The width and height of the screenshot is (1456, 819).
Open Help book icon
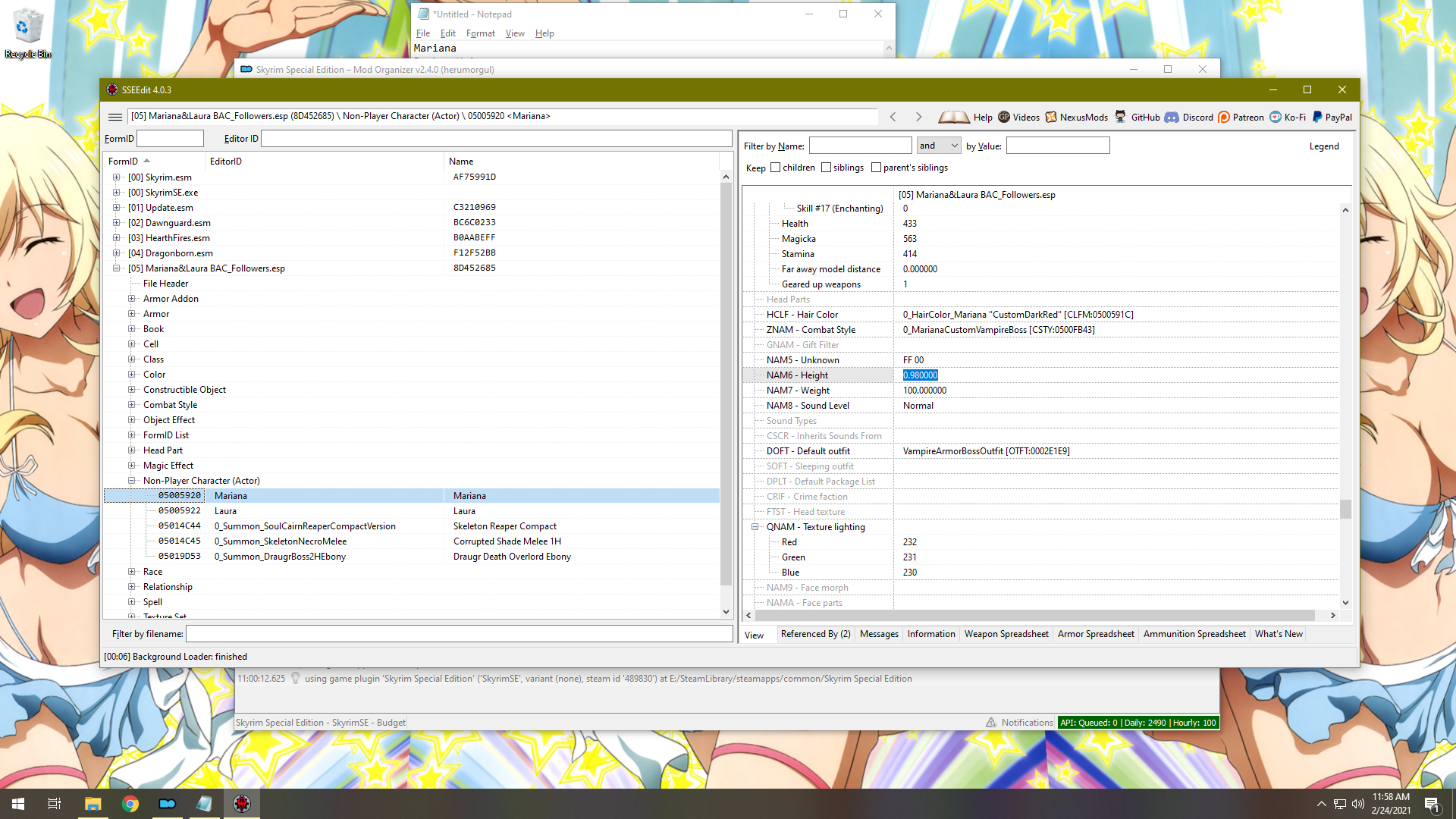(953, 117)
